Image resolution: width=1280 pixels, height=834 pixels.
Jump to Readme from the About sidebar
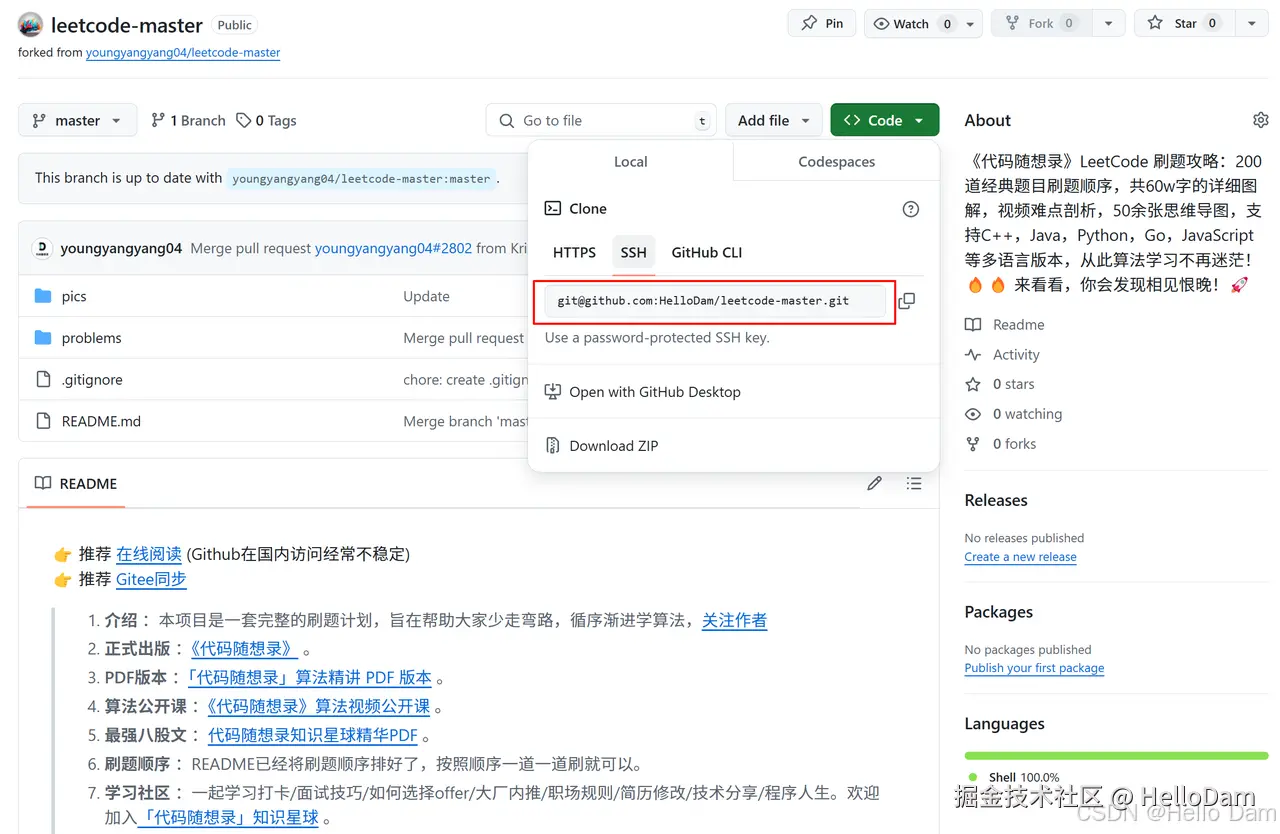pos(1005,325)
